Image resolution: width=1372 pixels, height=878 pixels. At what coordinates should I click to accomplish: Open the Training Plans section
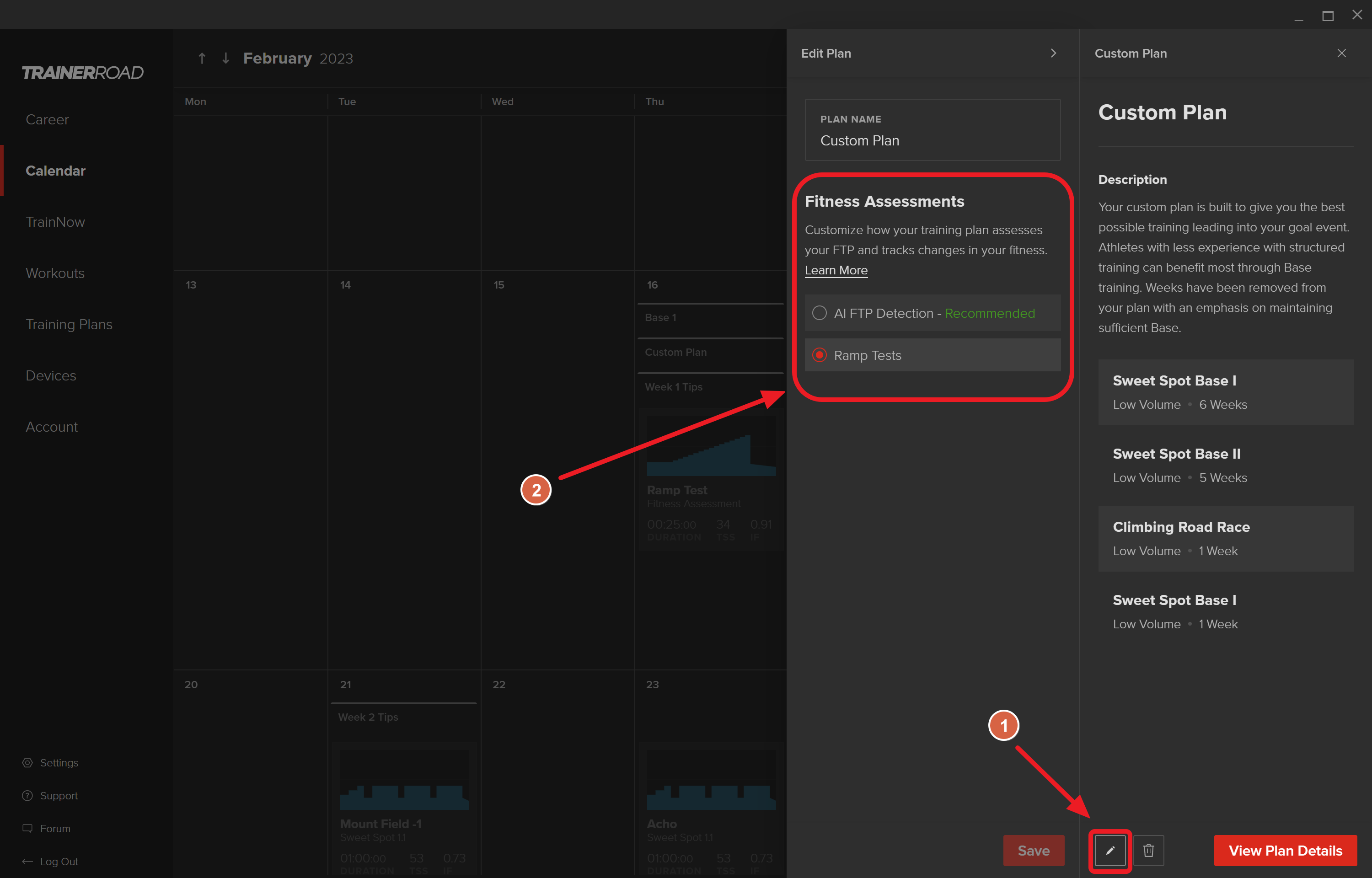pyautogui.click(x=69, y=324)
